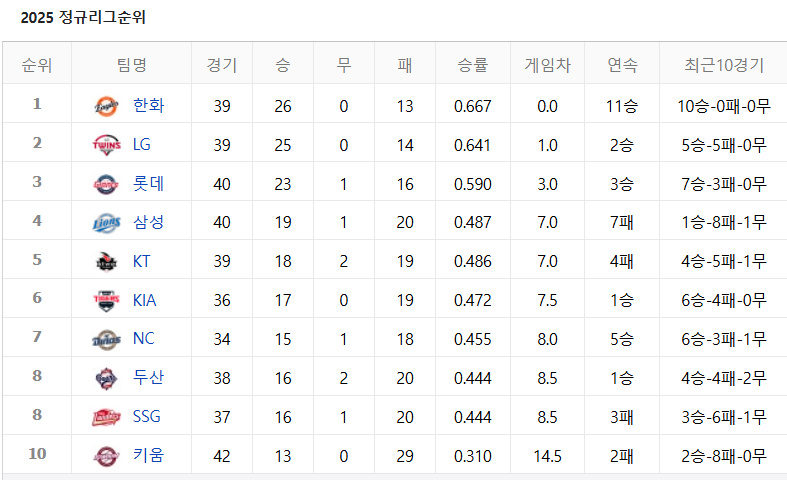787x480 pixels.
Task: Open the 롯데 team link
Action: pyautogui.click(x=148, y=183)
